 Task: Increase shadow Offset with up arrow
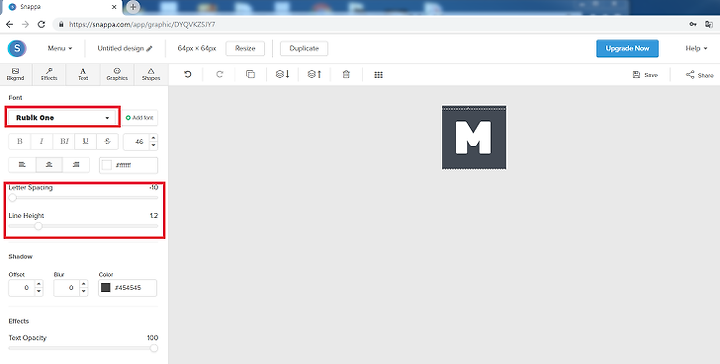click(39, 284)
